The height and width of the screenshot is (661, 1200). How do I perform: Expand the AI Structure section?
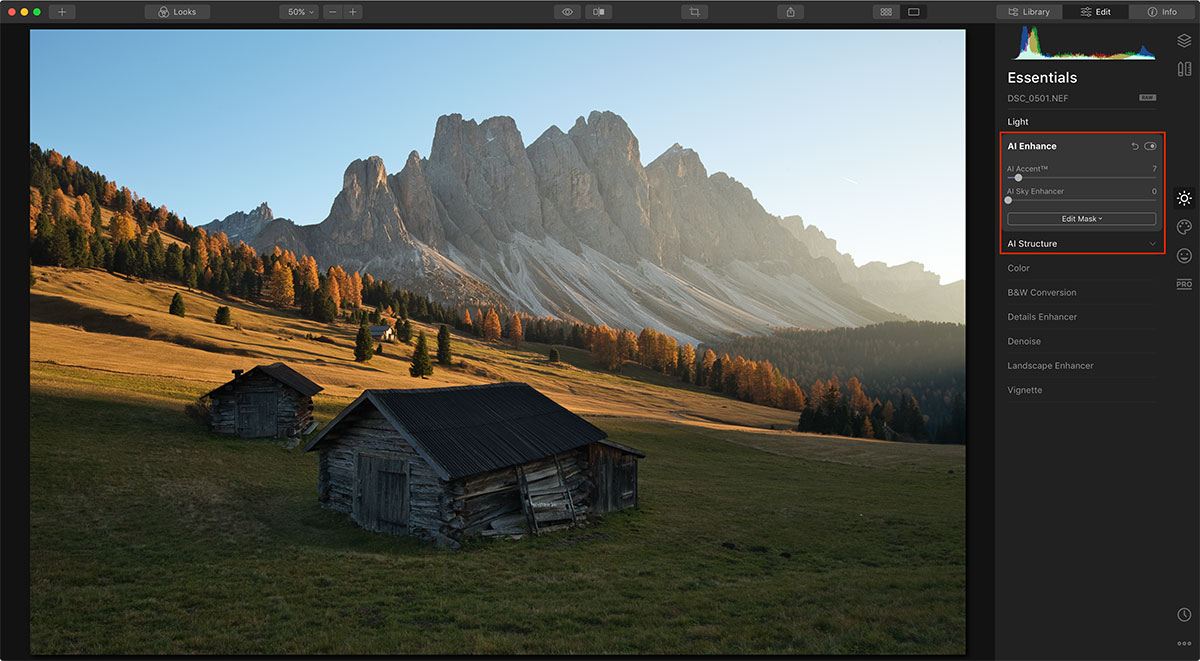tap(1152, 244)
